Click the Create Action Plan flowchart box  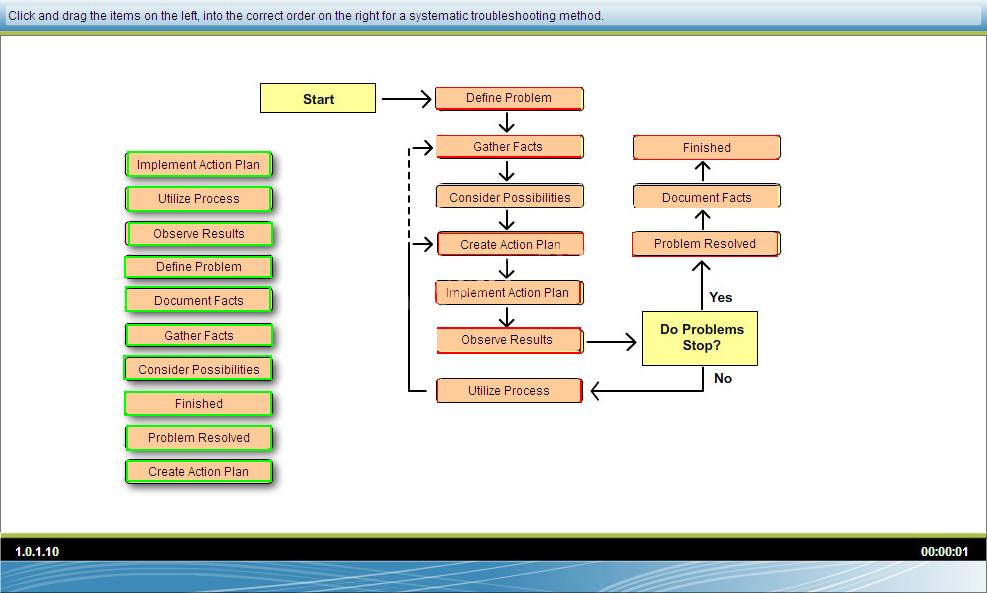point(509,244)
